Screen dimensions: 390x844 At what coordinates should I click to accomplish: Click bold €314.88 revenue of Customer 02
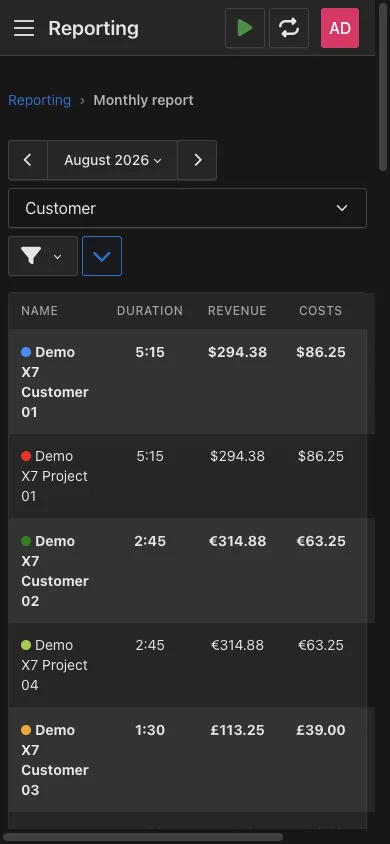(237, 541)
